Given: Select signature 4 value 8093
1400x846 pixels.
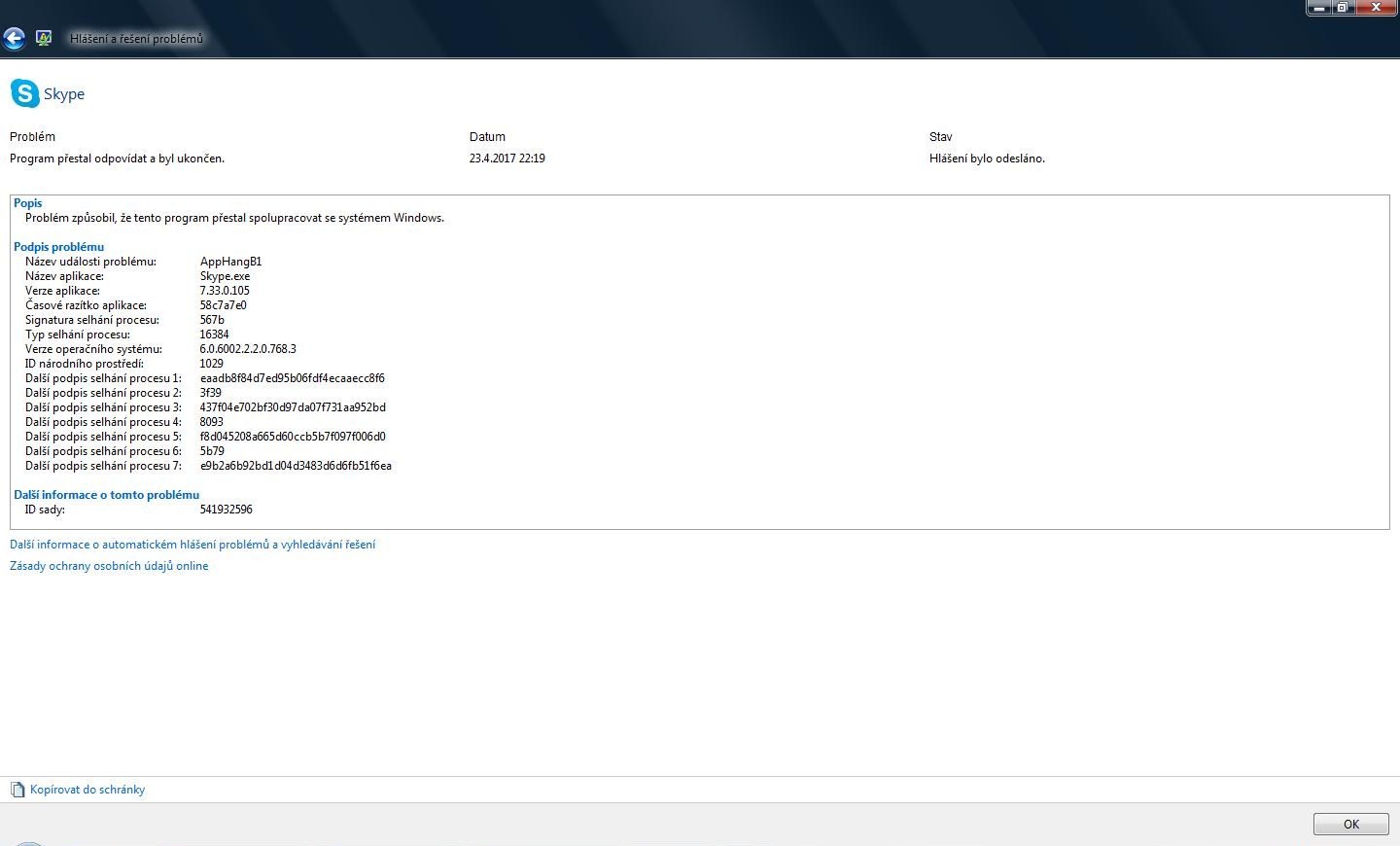Looking at the screenshot, I should point(212,422).
